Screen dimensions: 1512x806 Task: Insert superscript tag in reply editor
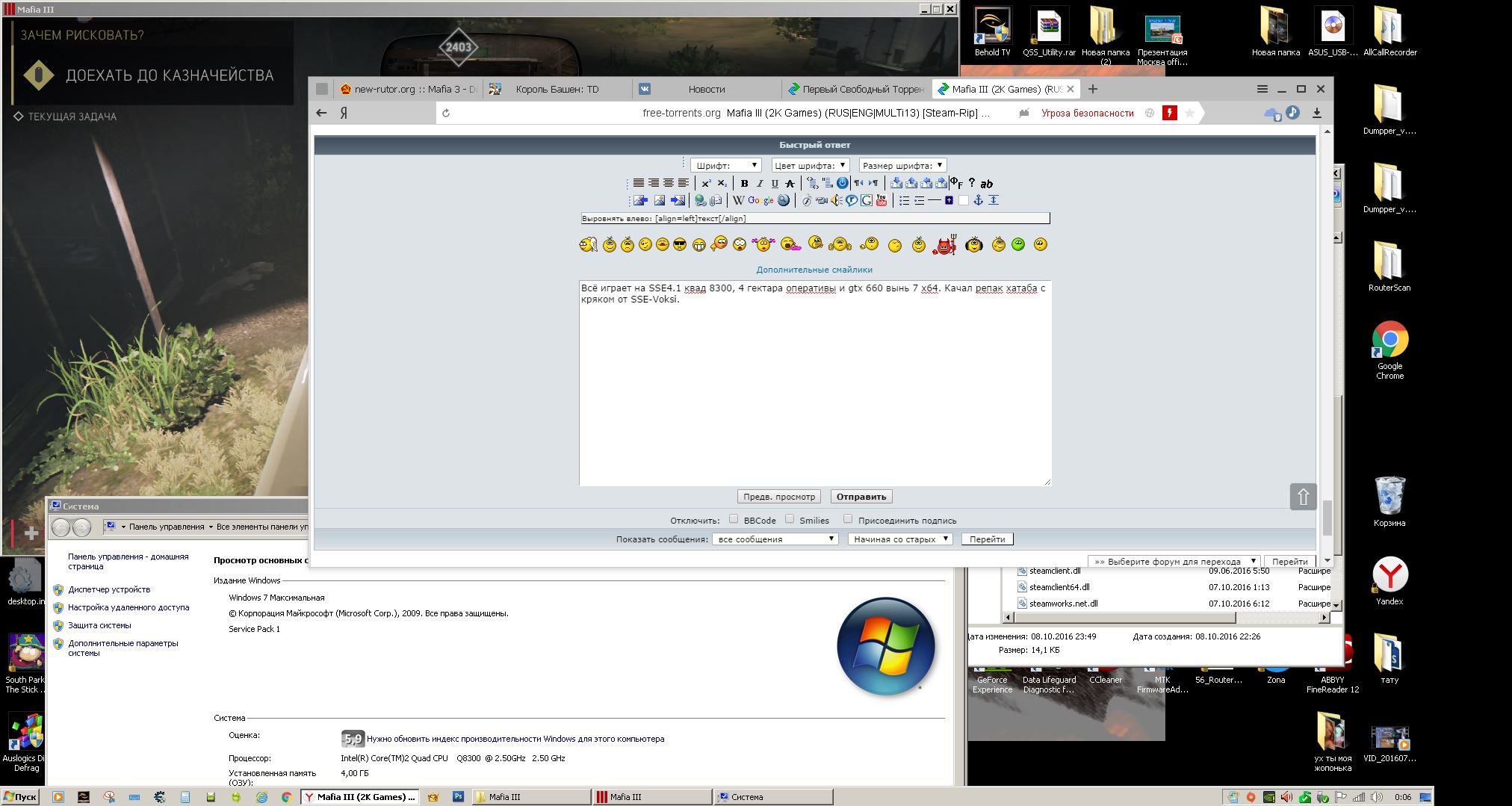pyautogui.click(x=706, y=184)
